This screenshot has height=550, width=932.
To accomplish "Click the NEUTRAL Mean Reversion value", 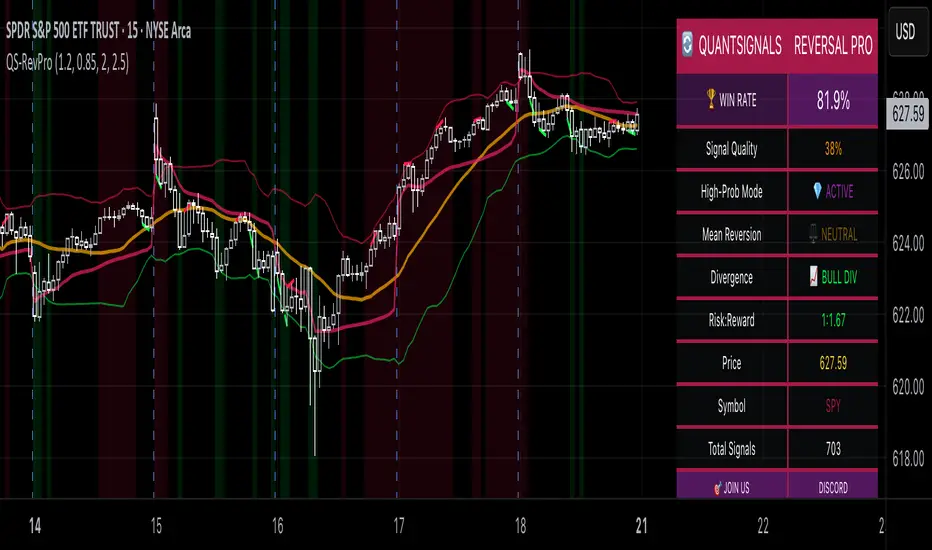I will pos(839,234).
